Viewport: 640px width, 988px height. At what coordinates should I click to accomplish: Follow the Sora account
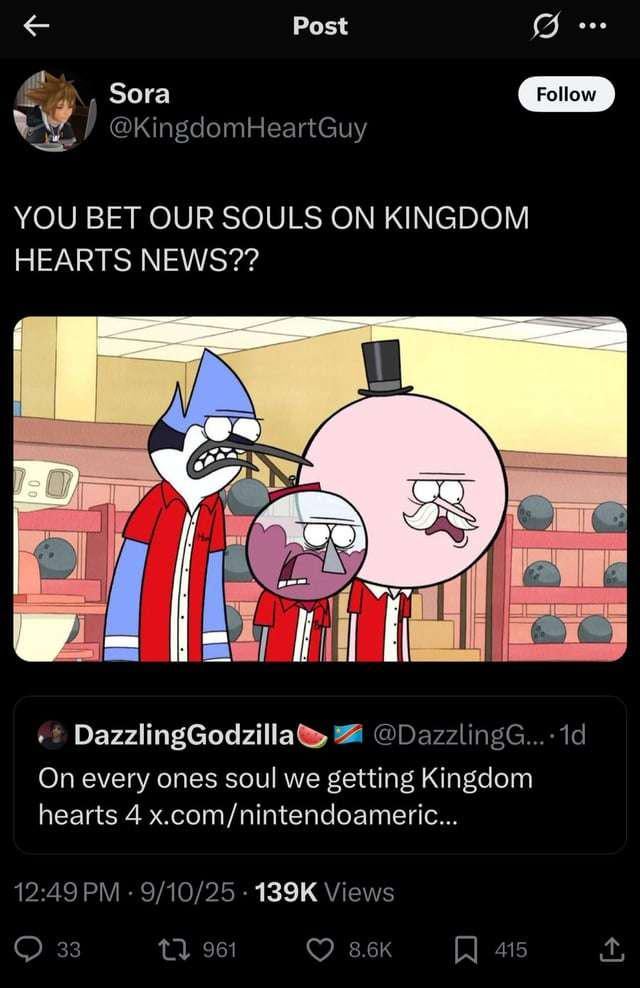coord(566,95)
